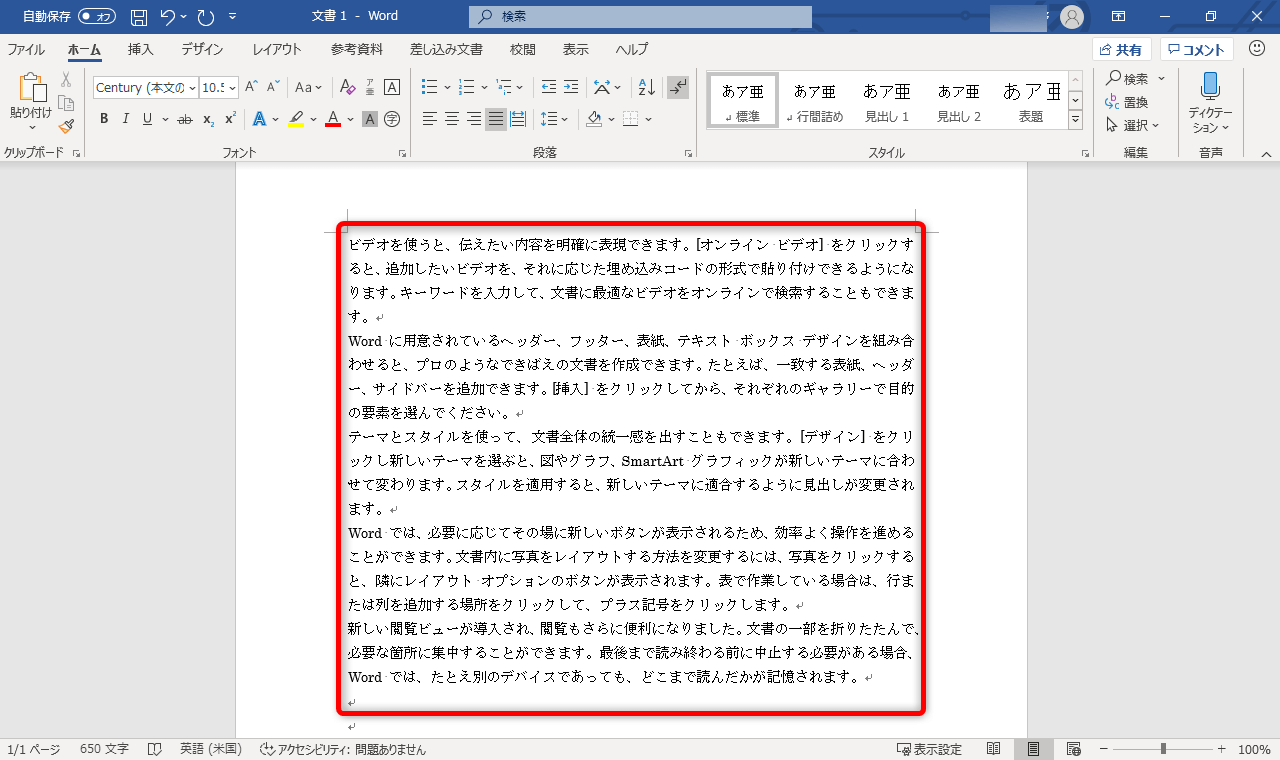Toggle bold formatting

[x=104, y=119]
